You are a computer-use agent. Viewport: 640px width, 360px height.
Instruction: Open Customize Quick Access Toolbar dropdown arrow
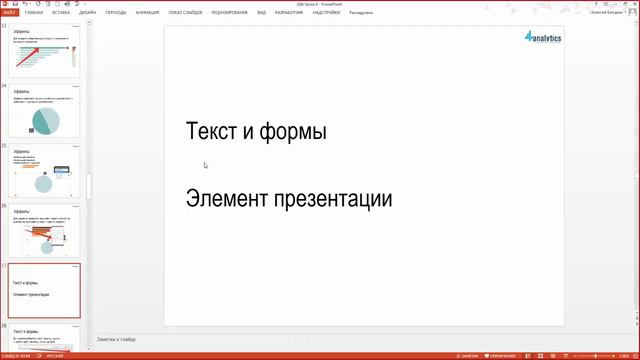pyautogui.click(x=85, y=4)
